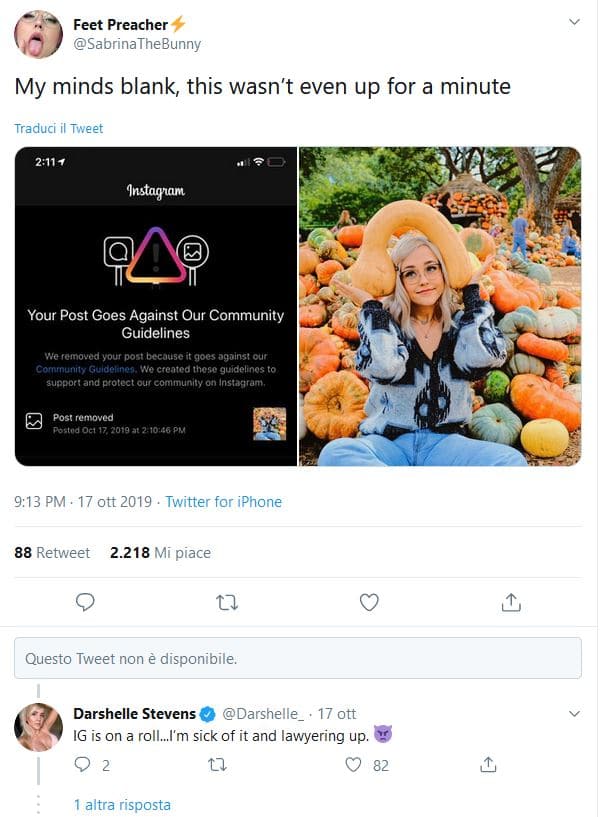Viewport: 600px width, 817px height.
Task: Open options chevron on Darshelle's reply
Action: [x=574, y=713]
